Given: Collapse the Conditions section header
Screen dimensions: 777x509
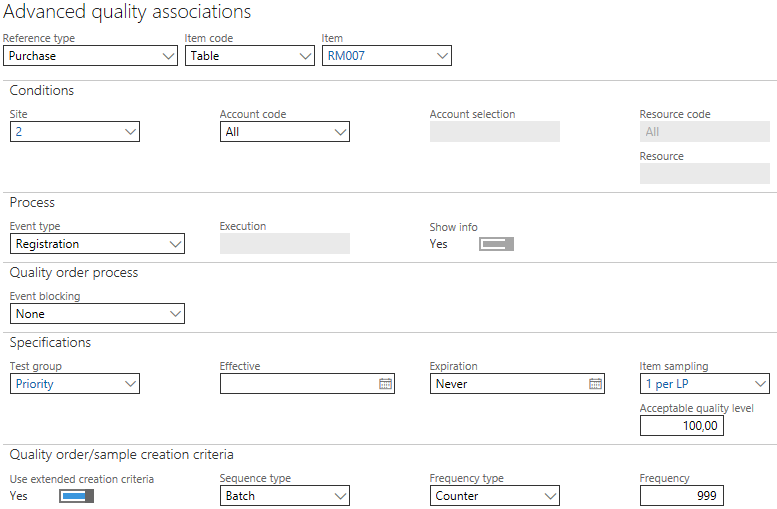Looking at the screenshot, I should click(x=42, y=91).
